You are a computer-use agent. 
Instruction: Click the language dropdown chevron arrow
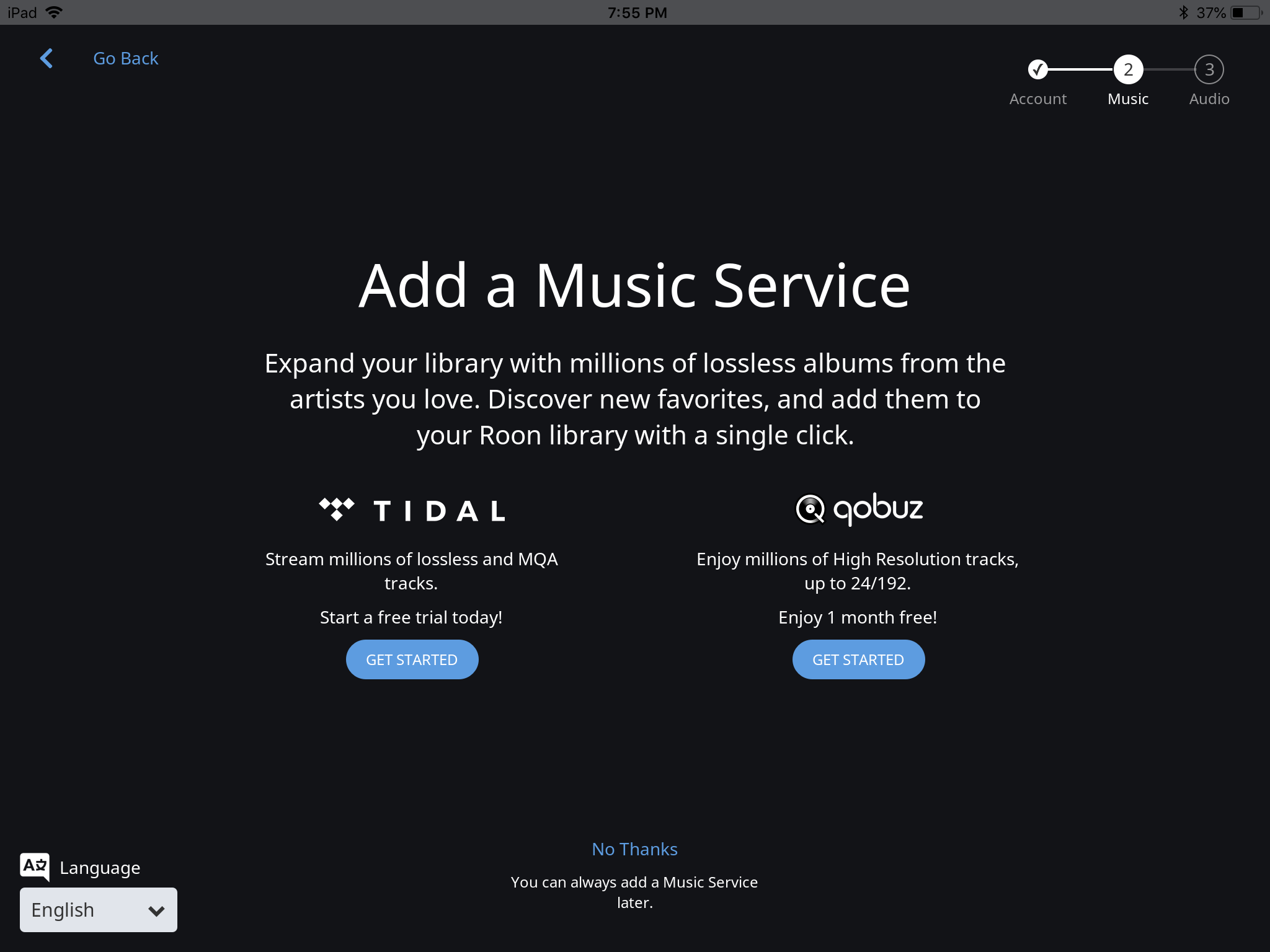point(156,910)
